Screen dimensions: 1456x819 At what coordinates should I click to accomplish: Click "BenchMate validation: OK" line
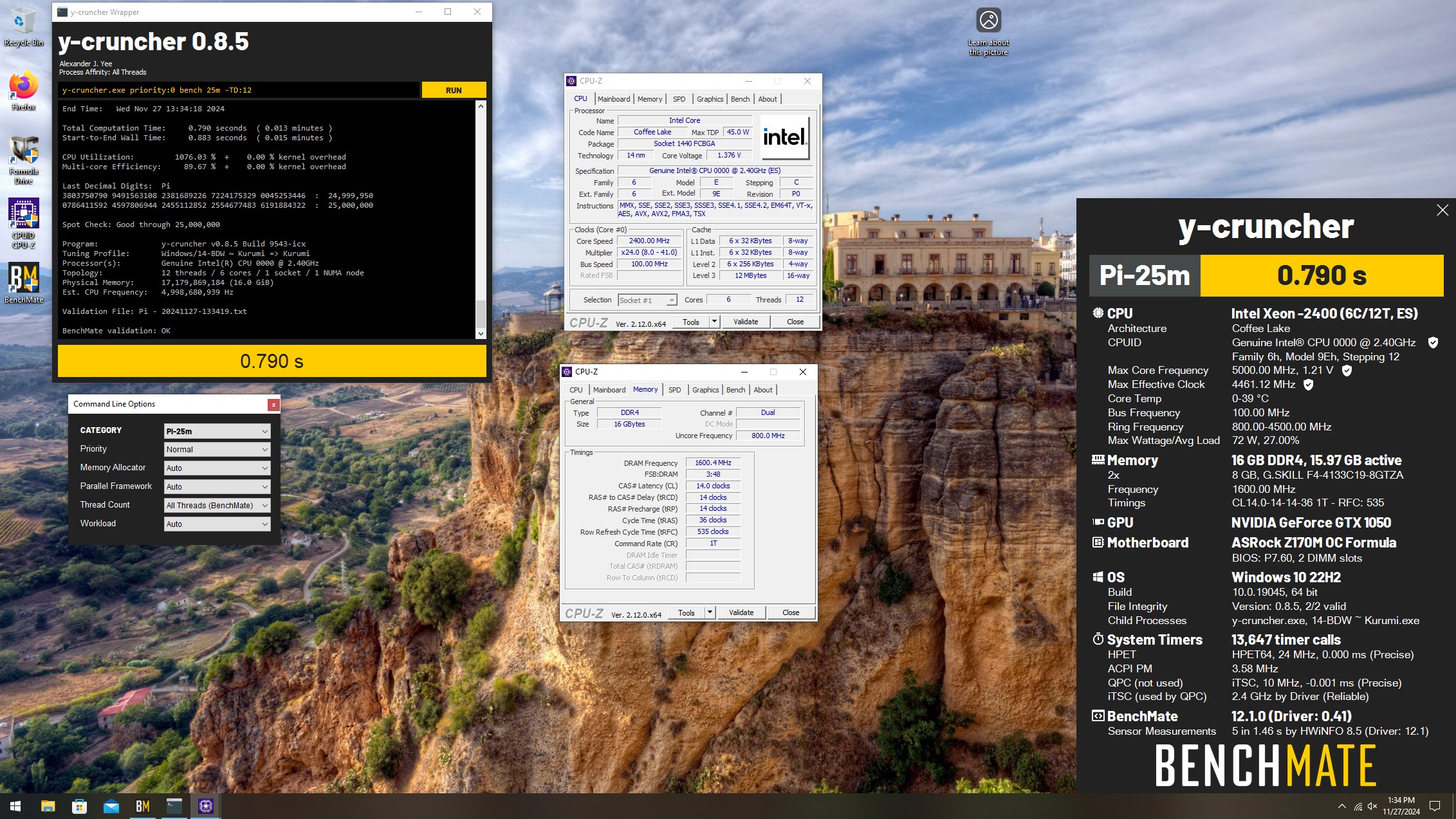(x=116, y=331)
